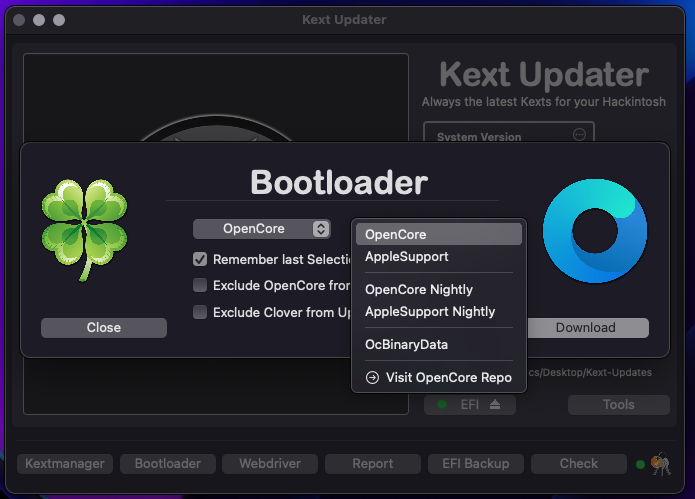The height and width of the screenshot is (499, 695).
Task: Select OpenCore in the popup menu
Action: pyautogui.click(x=439, y=234)
